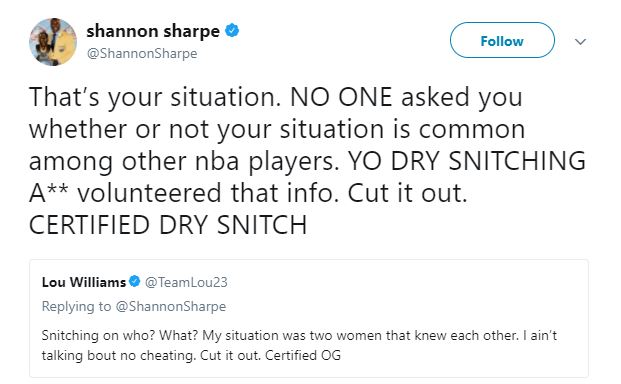Click the @ShannonSharpe handle under the display name
Screen dimensions: 621x384
click(142, 53)
